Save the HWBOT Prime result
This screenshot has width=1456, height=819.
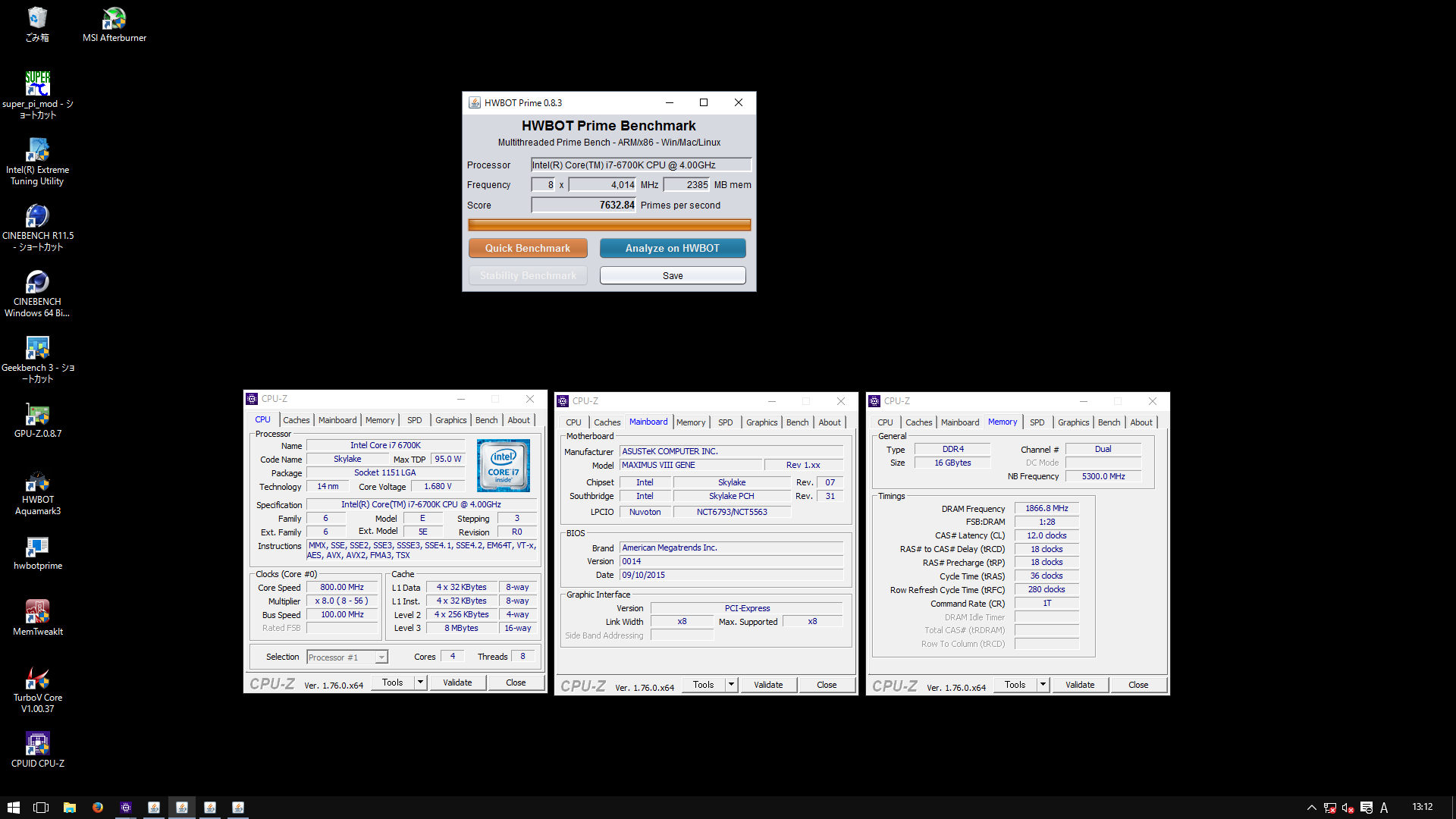(x=673, y=275)
